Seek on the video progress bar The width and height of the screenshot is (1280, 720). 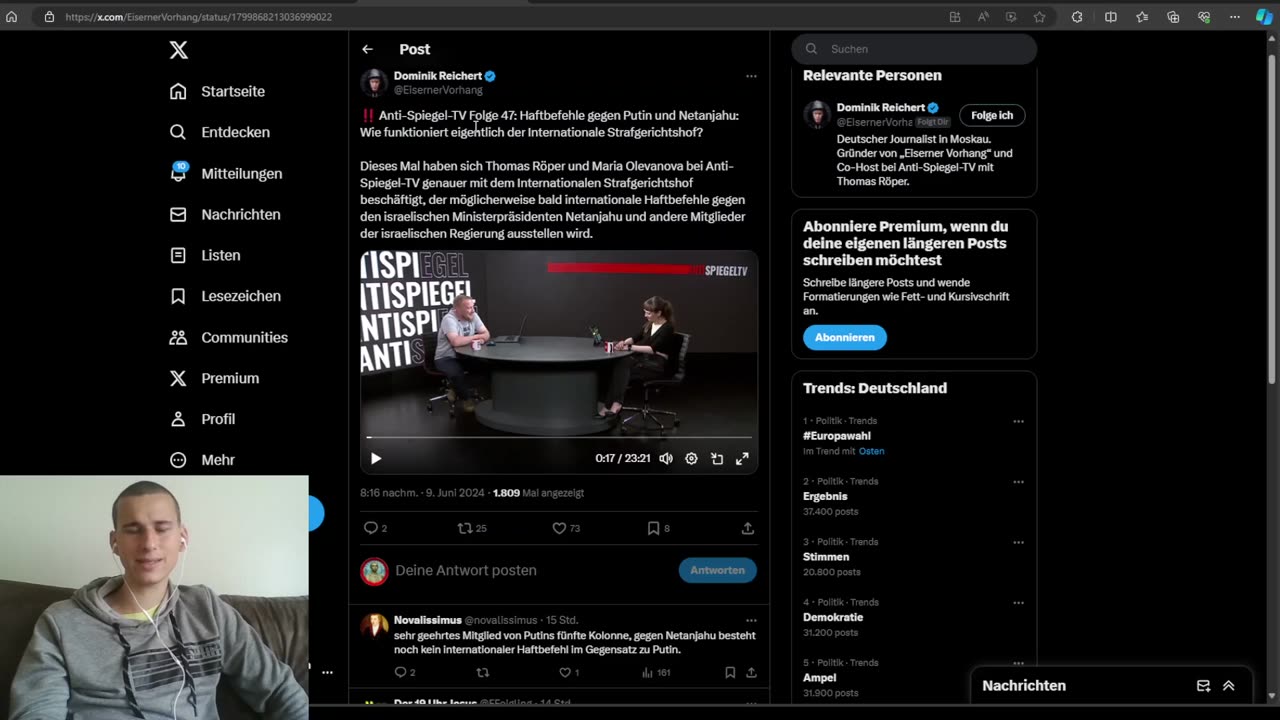point(559,437)
